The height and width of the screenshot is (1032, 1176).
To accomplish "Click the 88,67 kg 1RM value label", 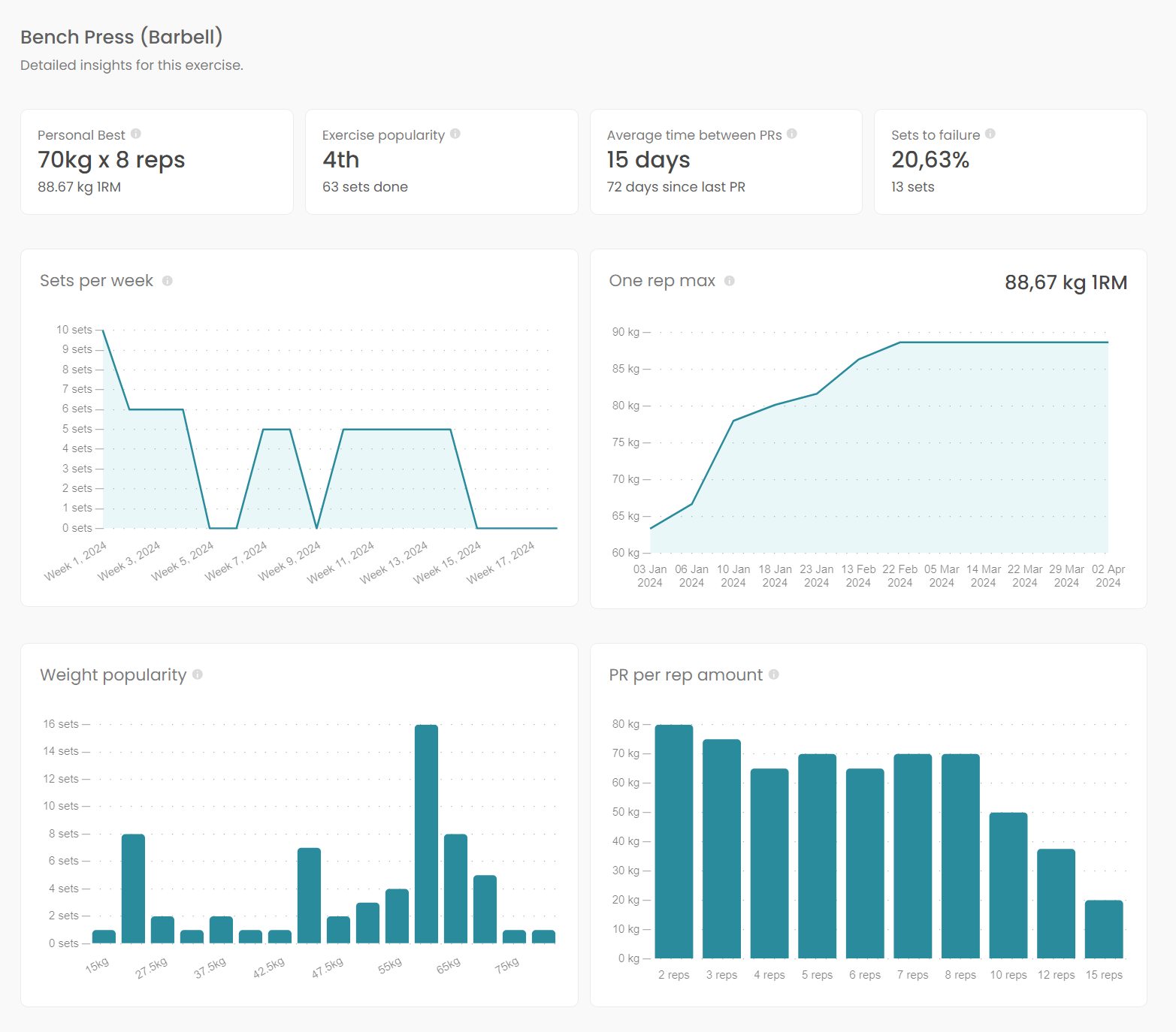I will 1066,283.
